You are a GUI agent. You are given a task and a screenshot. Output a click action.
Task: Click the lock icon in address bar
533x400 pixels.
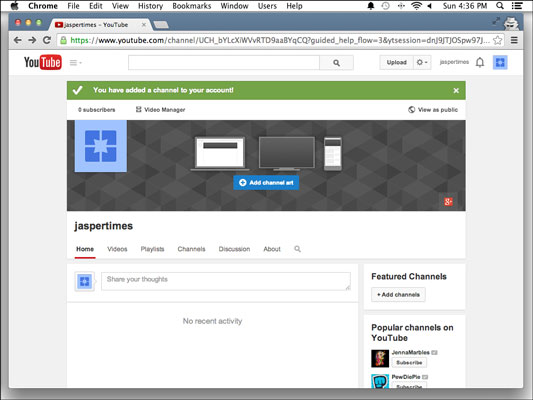[x=63, y=40]
